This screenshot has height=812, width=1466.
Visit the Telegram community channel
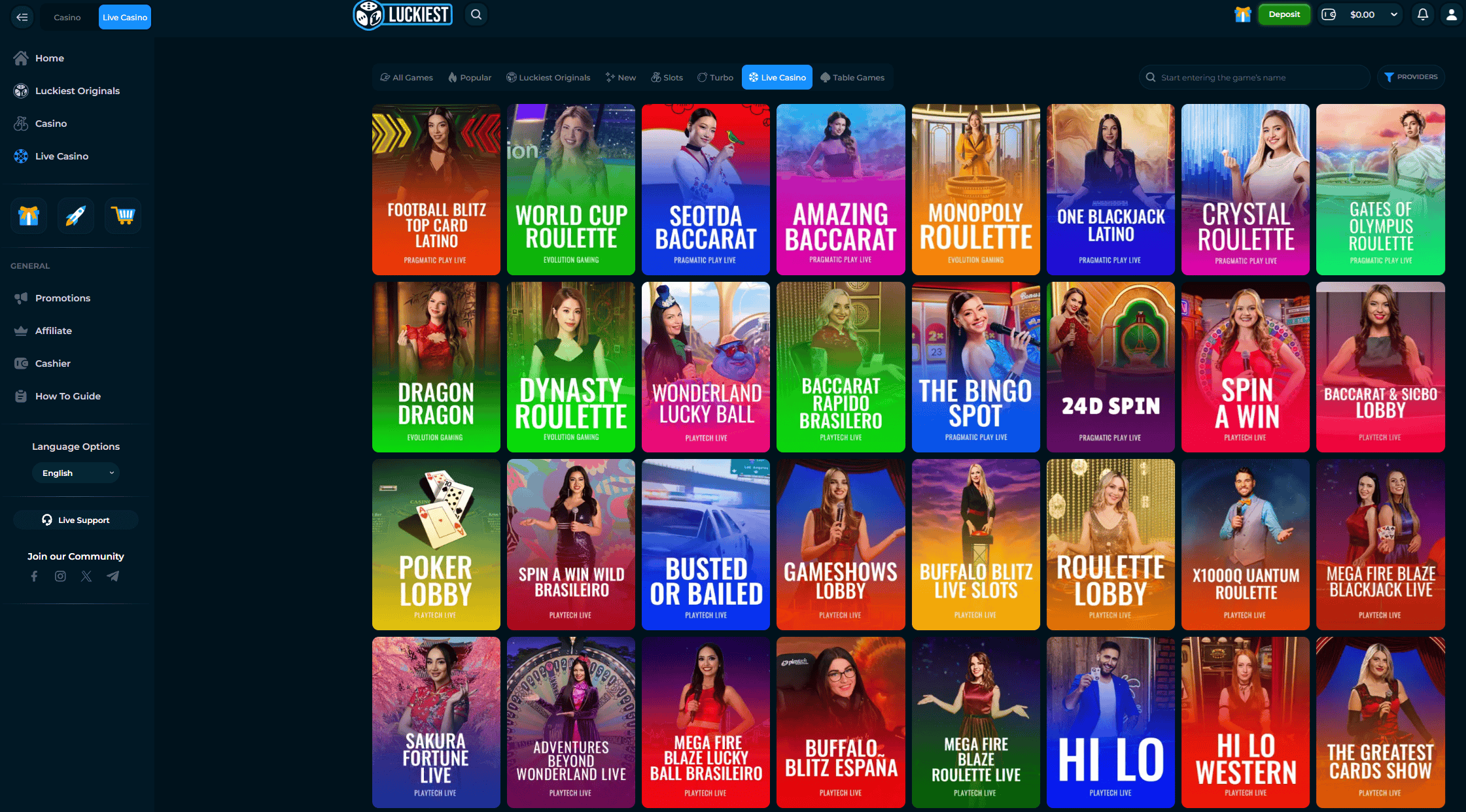pos(113,576)
